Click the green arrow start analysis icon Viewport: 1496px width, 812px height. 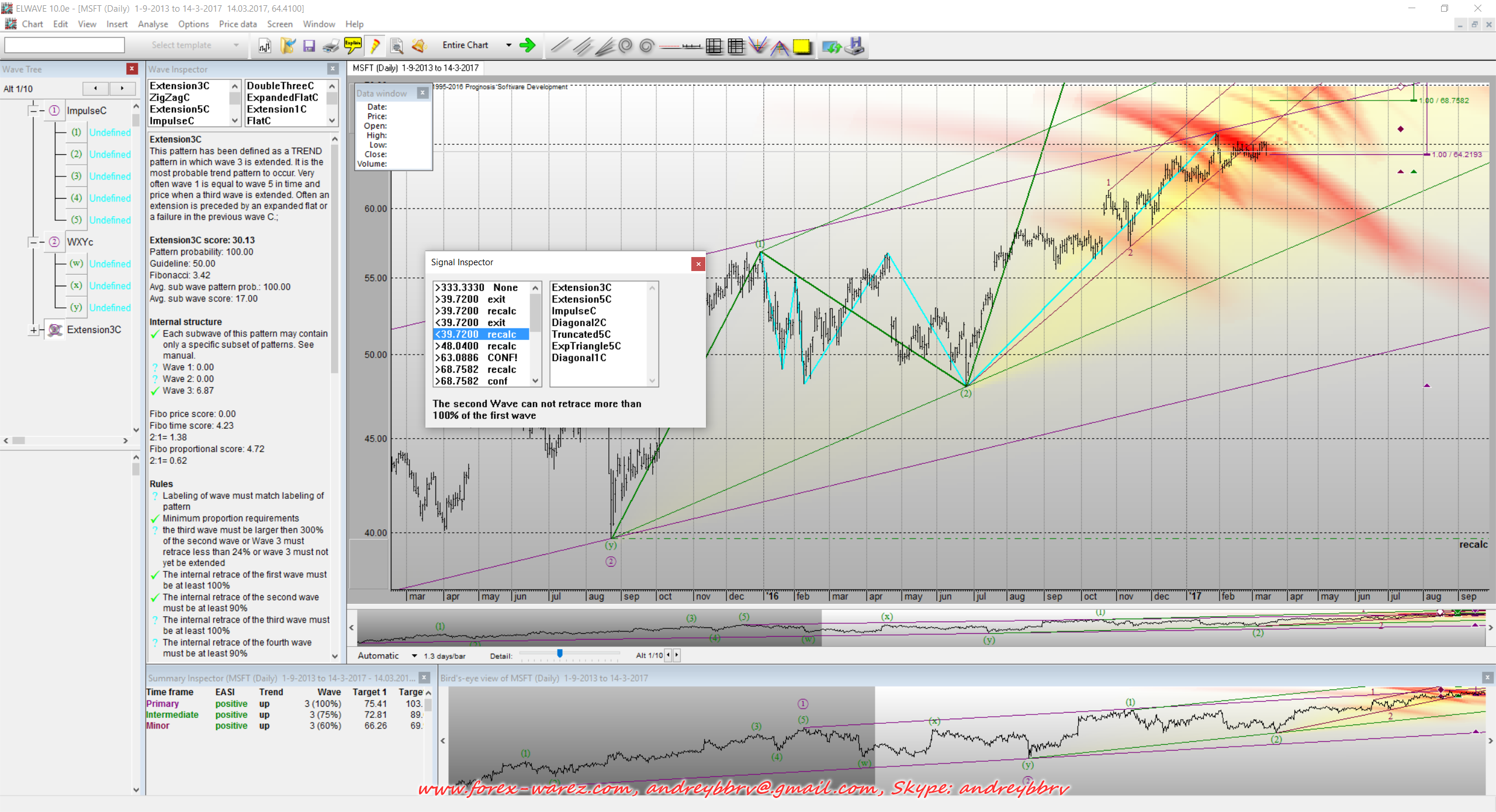pos(527,46)
